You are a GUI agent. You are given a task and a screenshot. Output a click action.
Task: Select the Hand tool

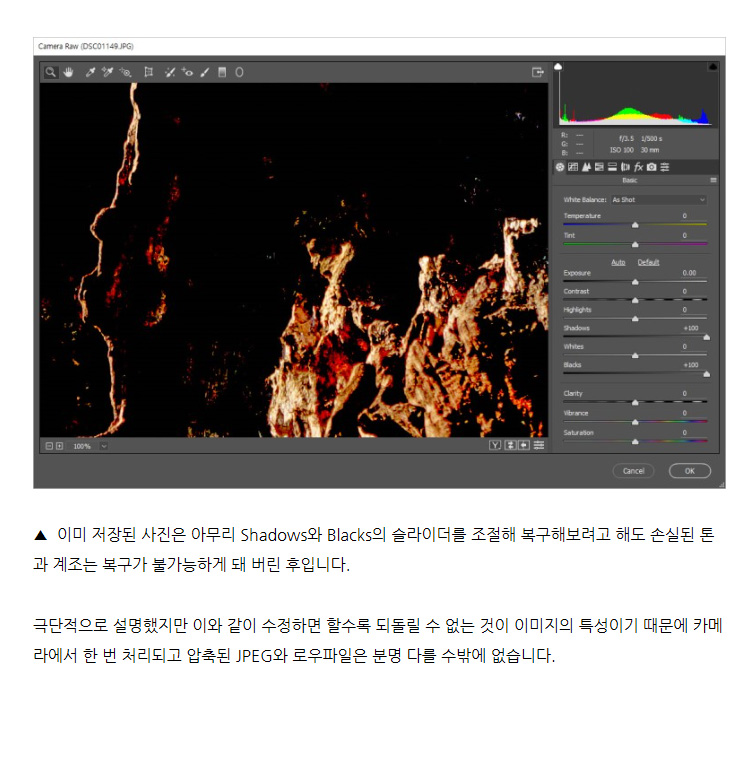(x=68, y=73)
